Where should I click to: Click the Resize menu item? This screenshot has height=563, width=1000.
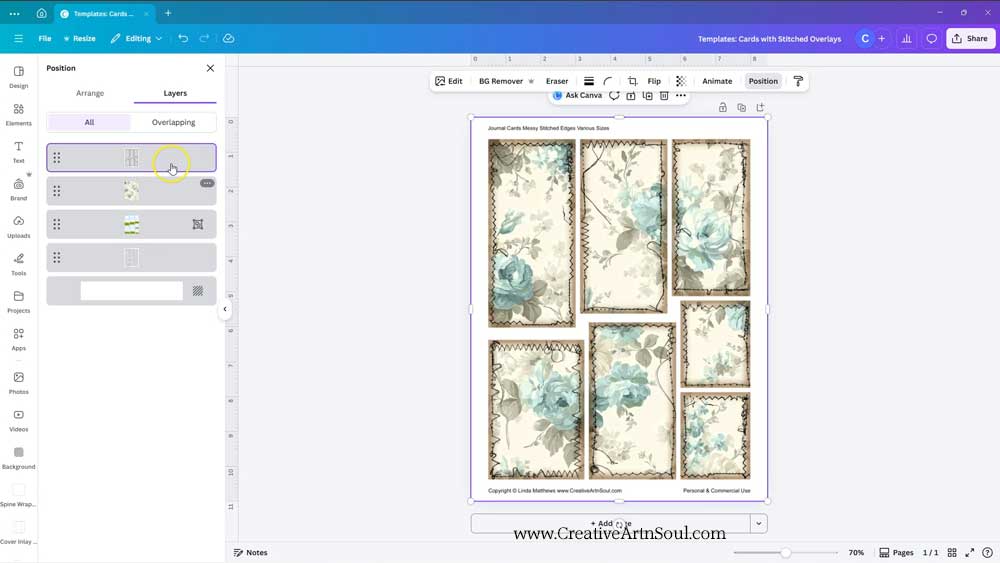(79, 38)
